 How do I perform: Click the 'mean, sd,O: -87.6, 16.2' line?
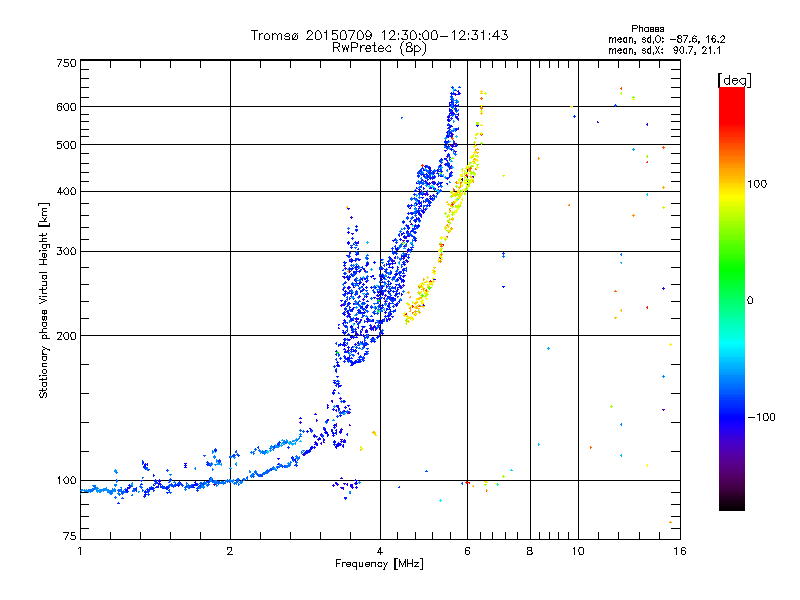[x=666, y=39]
